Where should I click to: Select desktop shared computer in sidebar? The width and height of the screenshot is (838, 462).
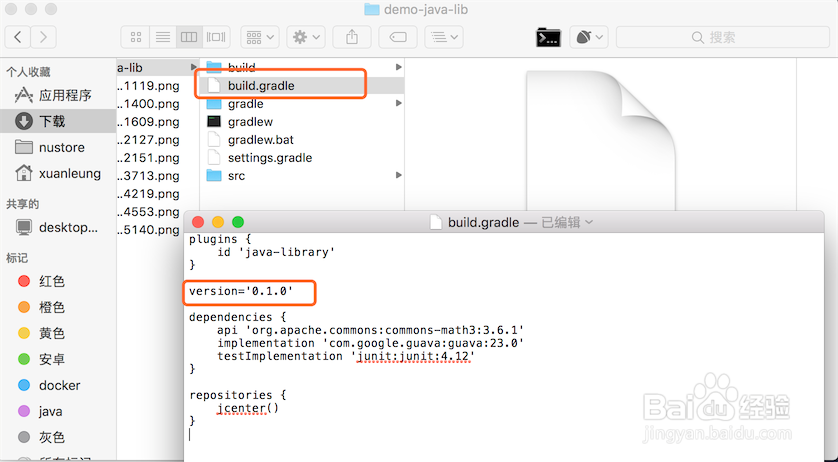click(x=58, y=227)
